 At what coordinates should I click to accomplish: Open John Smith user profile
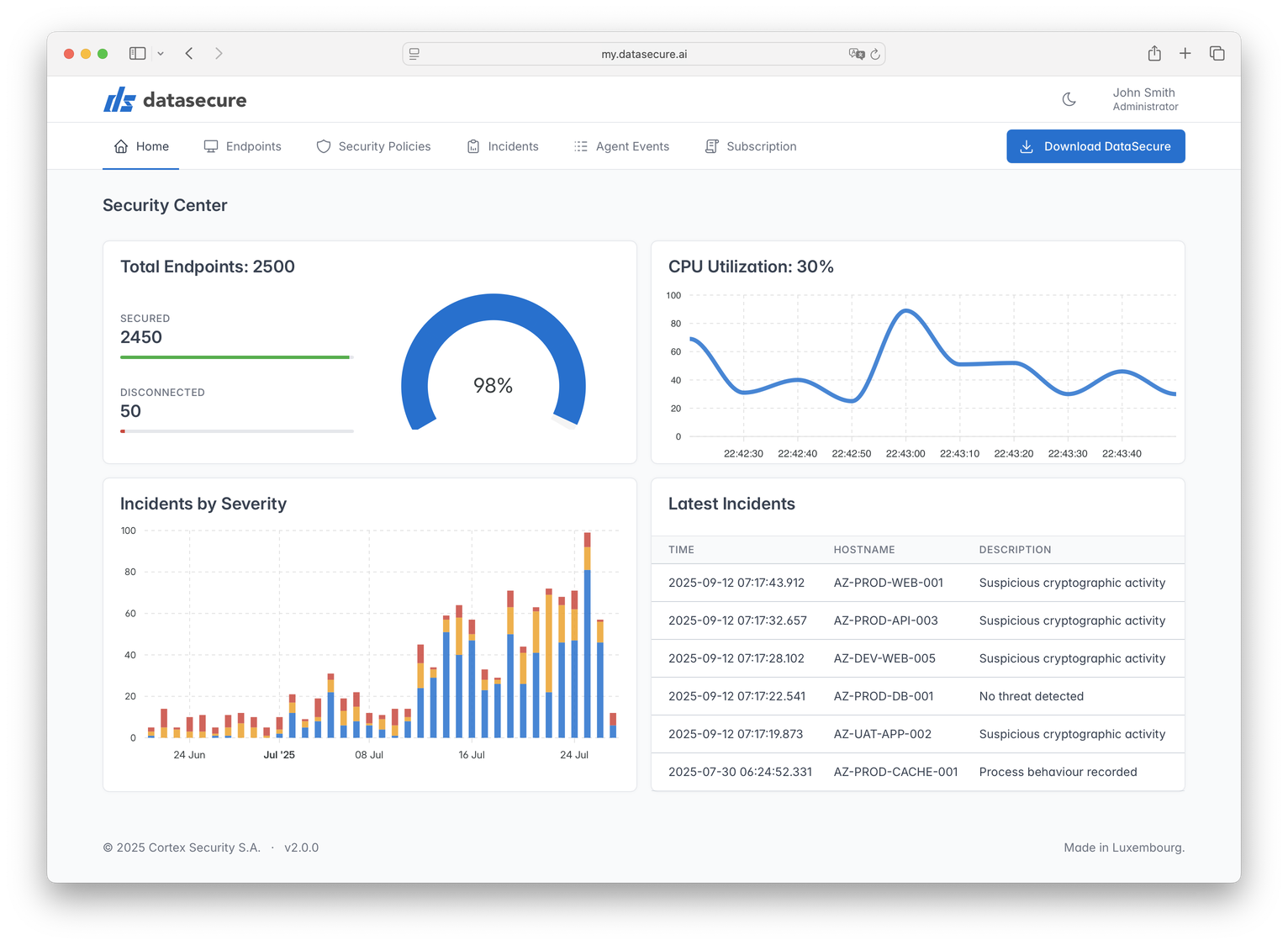click(1145, 99)
